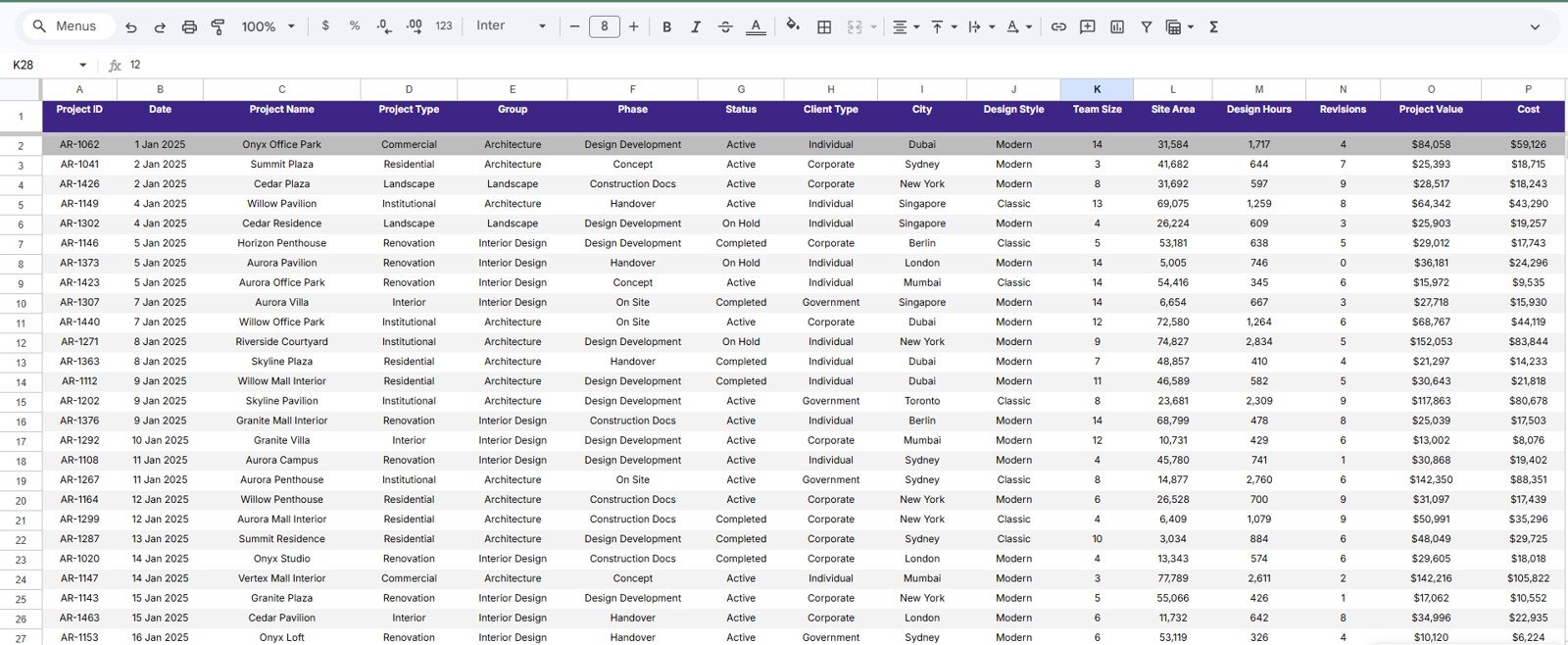Click the font size field showing 8
Viewport: 1568px width, 645px height.
(604, 26)
